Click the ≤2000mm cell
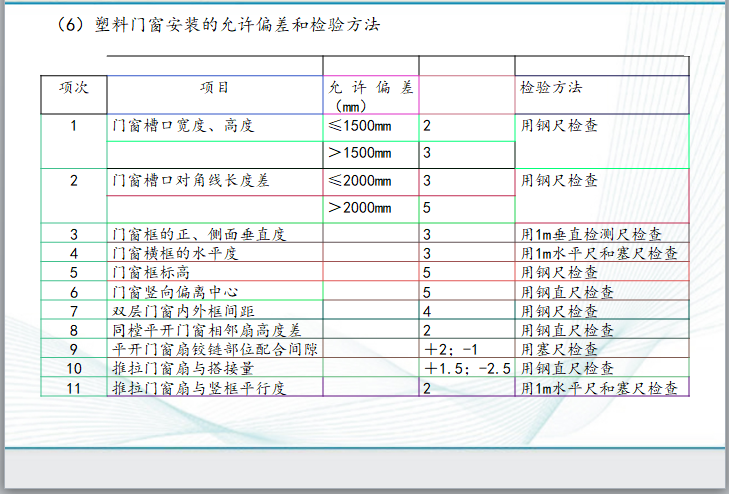729x494 pixels. [x=360, y=181]
